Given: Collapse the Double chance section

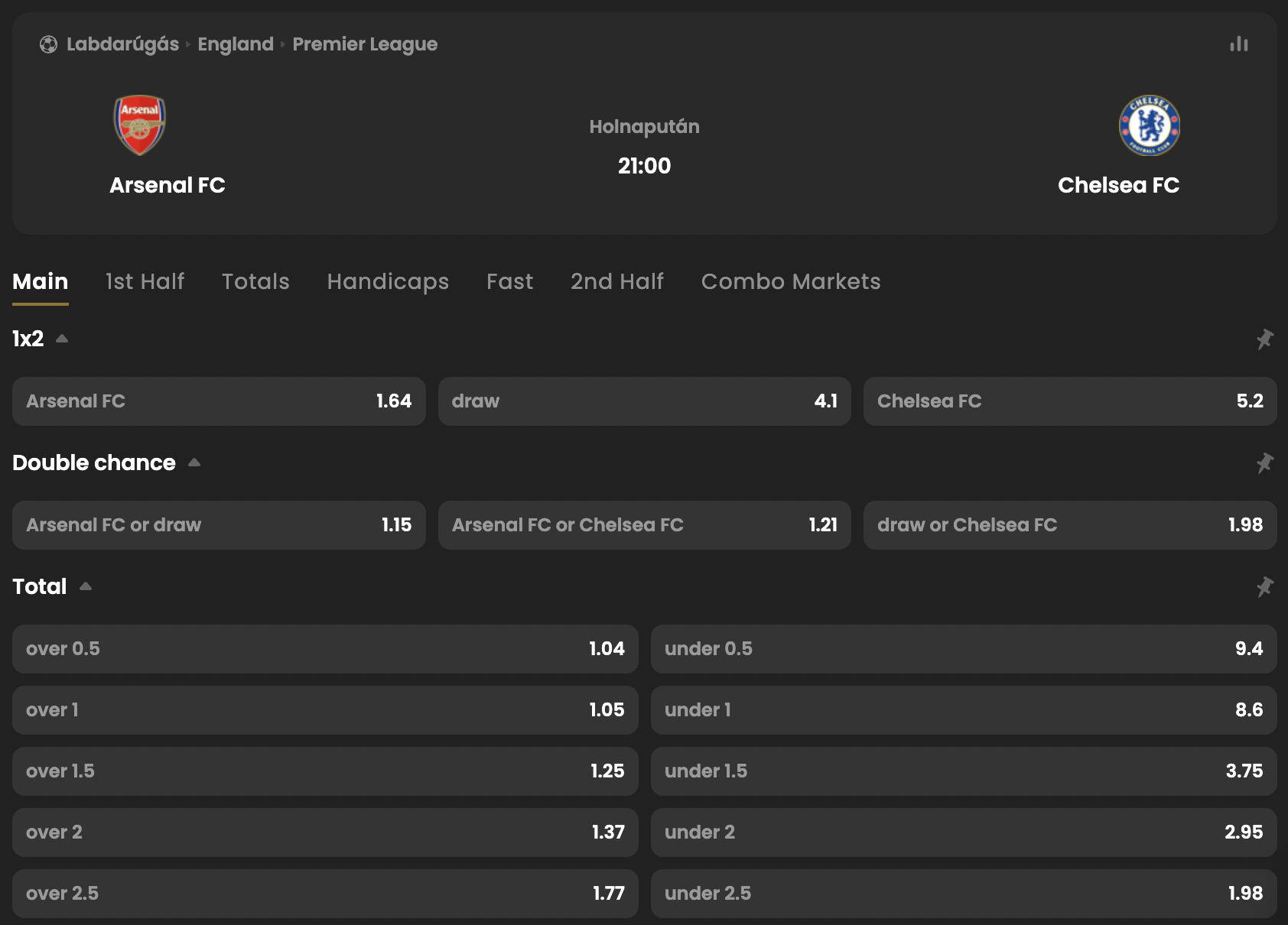Looking at the screenshot, I should coord(194,462).
